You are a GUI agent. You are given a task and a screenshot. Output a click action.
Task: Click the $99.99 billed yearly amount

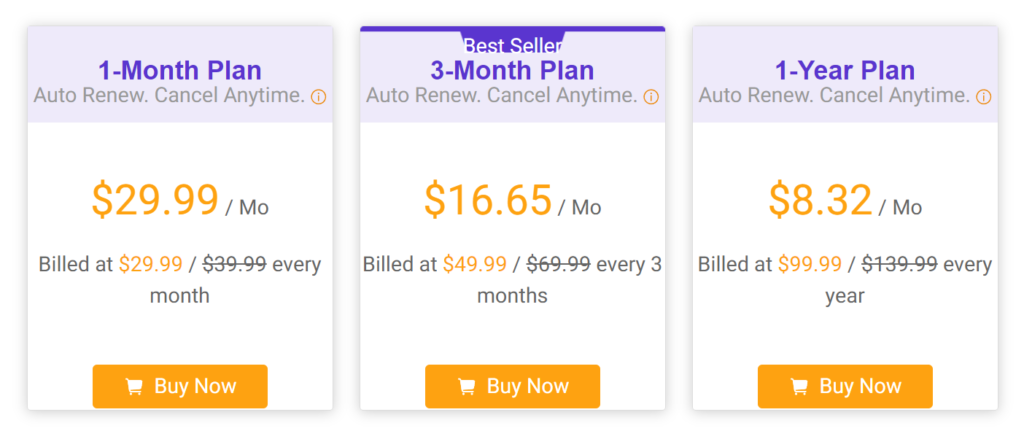pos(810,264)
